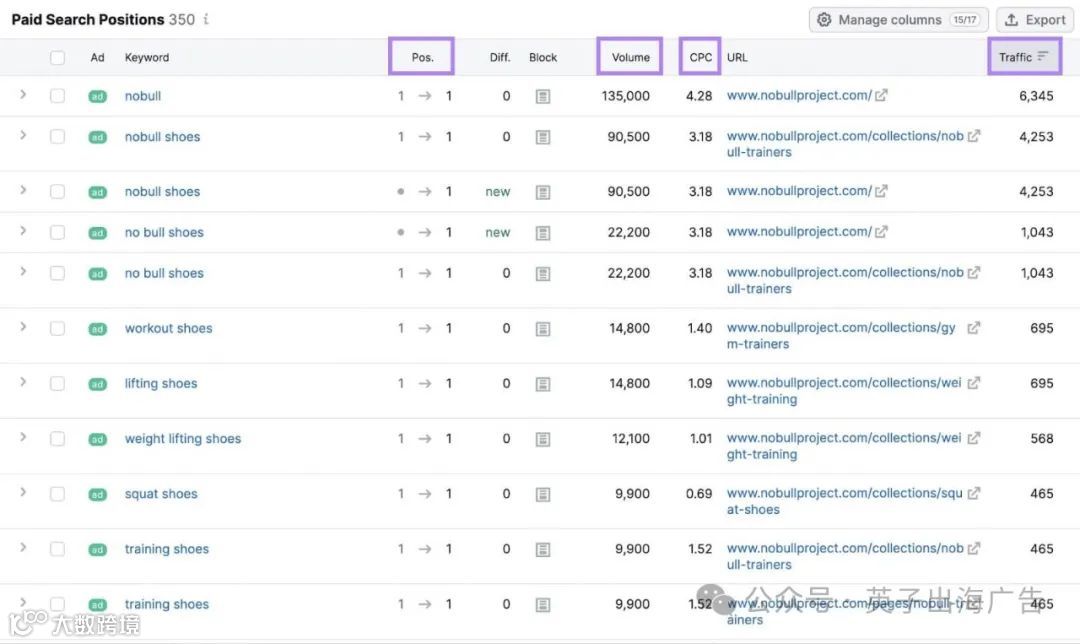The image size is (1080, 644).
Task: Open the gym-trainers collection URL link
Action: click(x=841, y=335)
